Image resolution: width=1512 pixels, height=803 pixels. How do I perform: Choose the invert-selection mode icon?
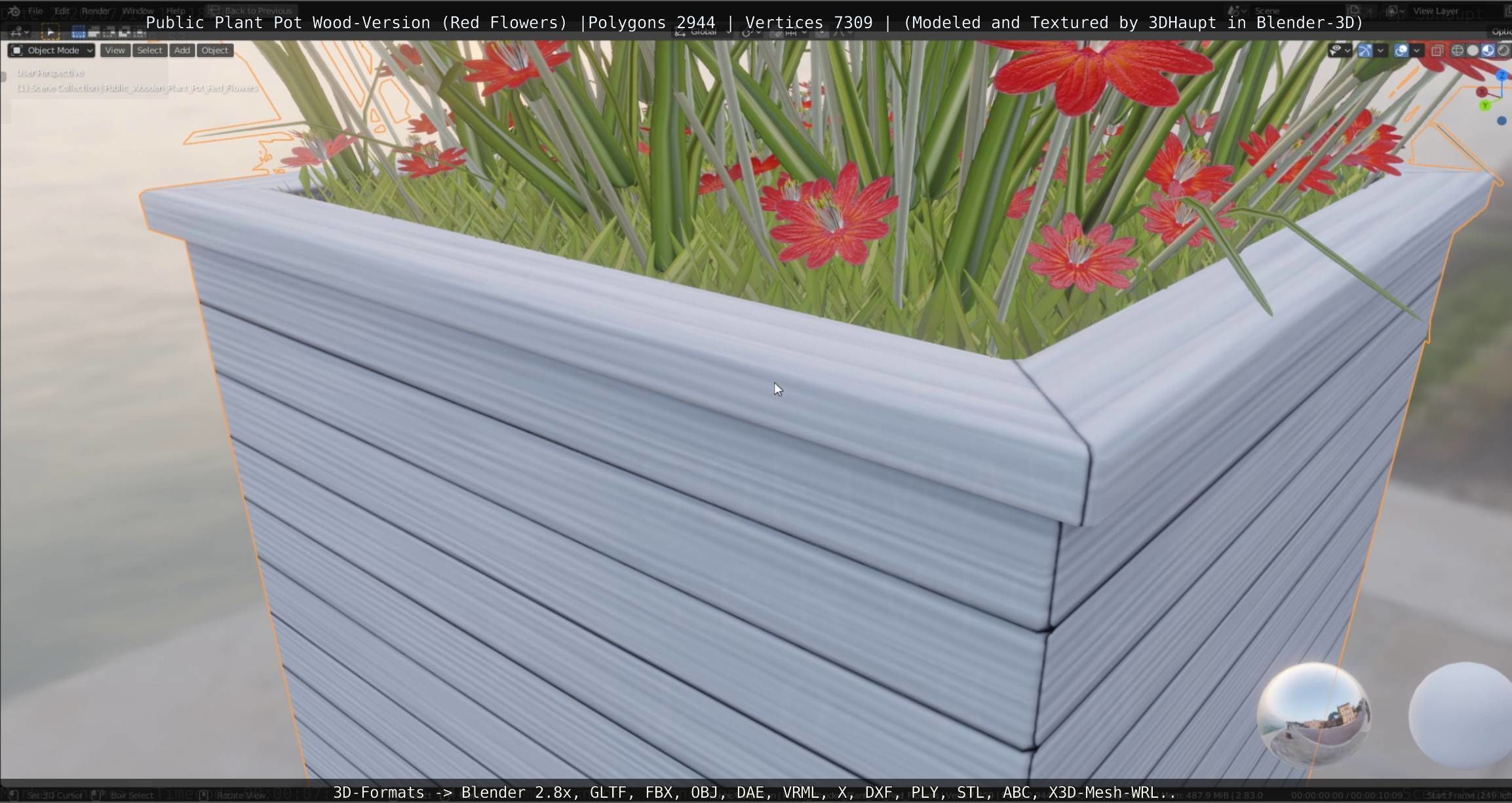(124, 31)
